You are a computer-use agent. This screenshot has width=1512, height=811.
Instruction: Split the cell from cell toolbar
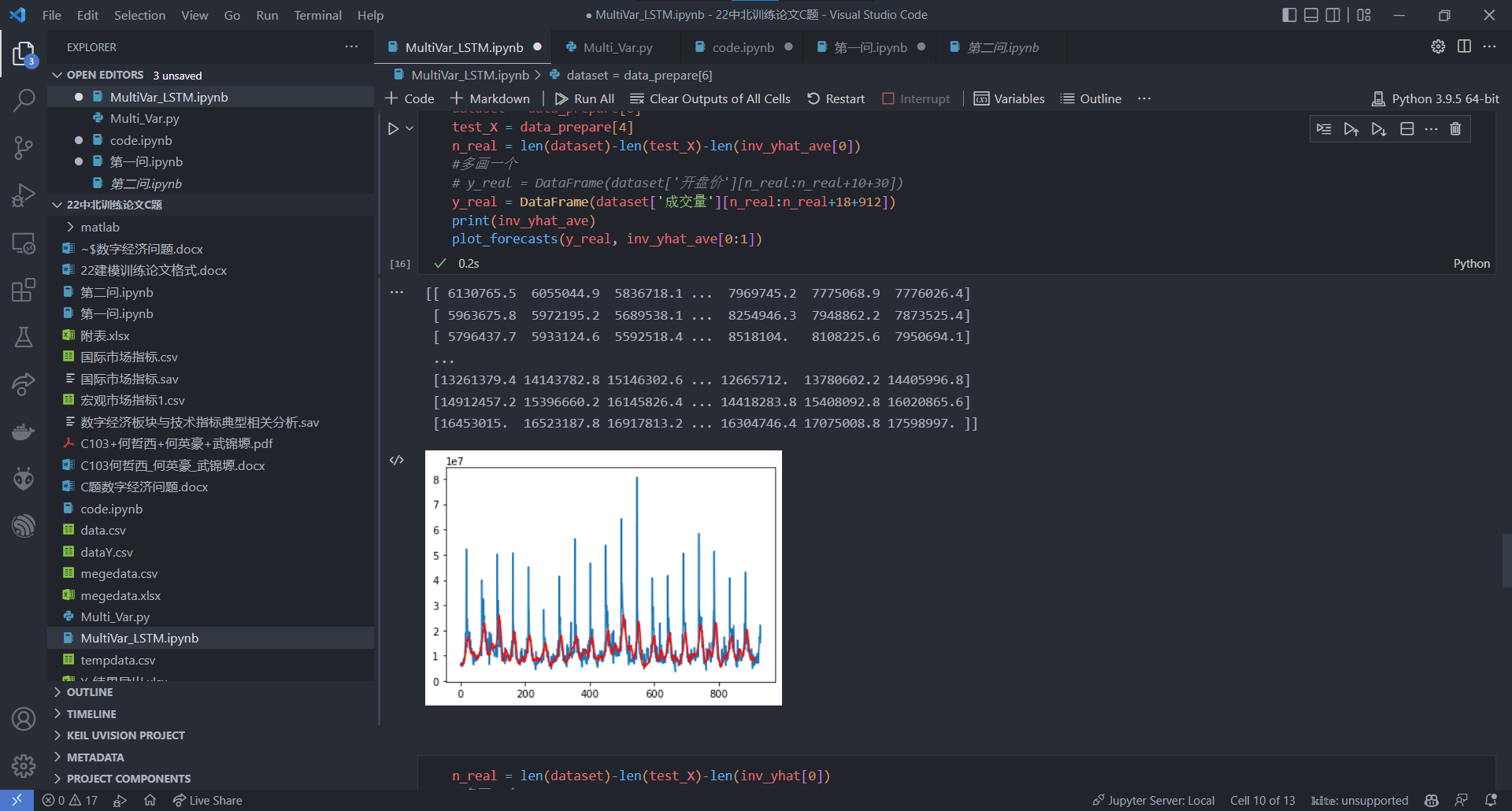pos(1406,129)
